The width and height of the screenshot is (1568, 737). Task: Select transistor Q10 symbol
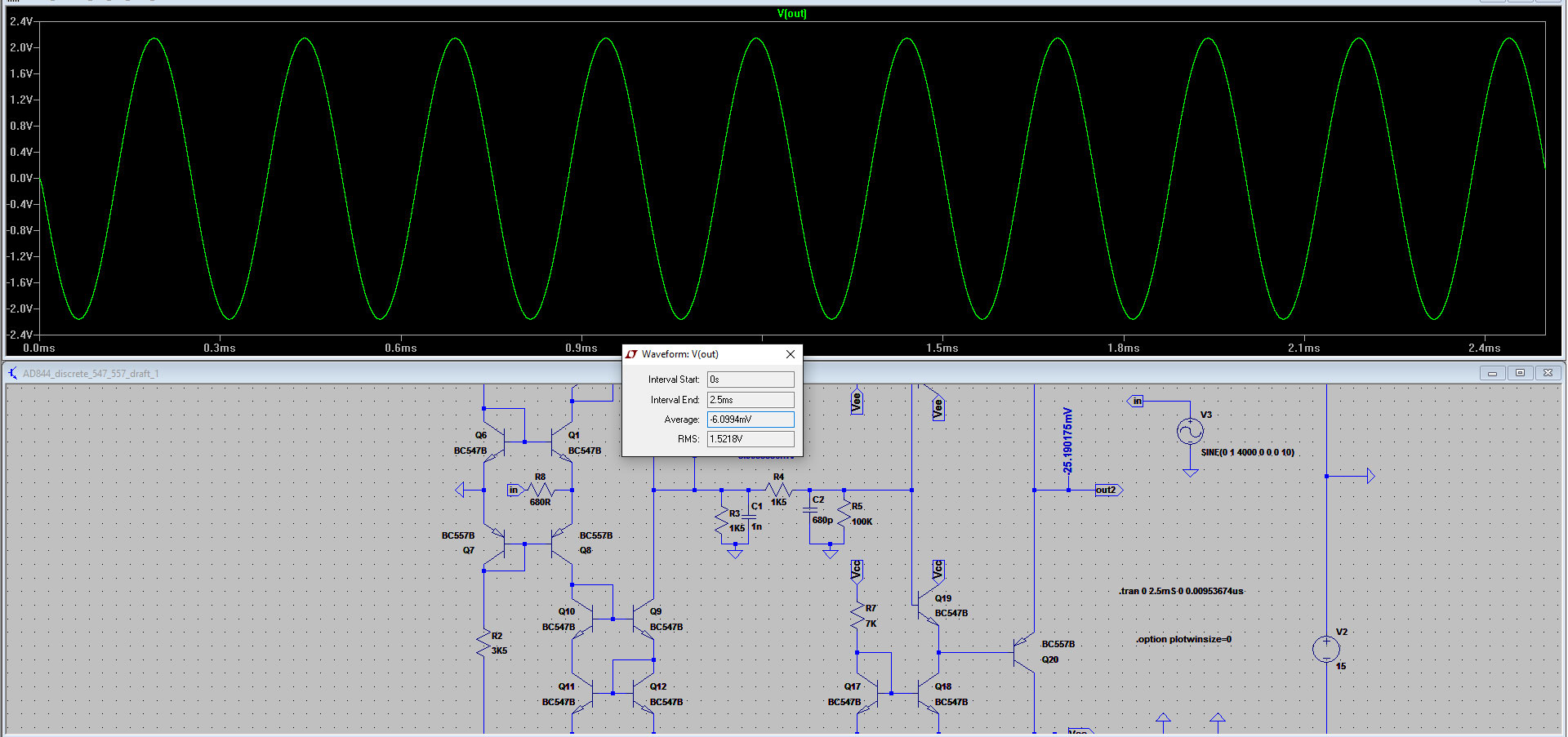583,619
